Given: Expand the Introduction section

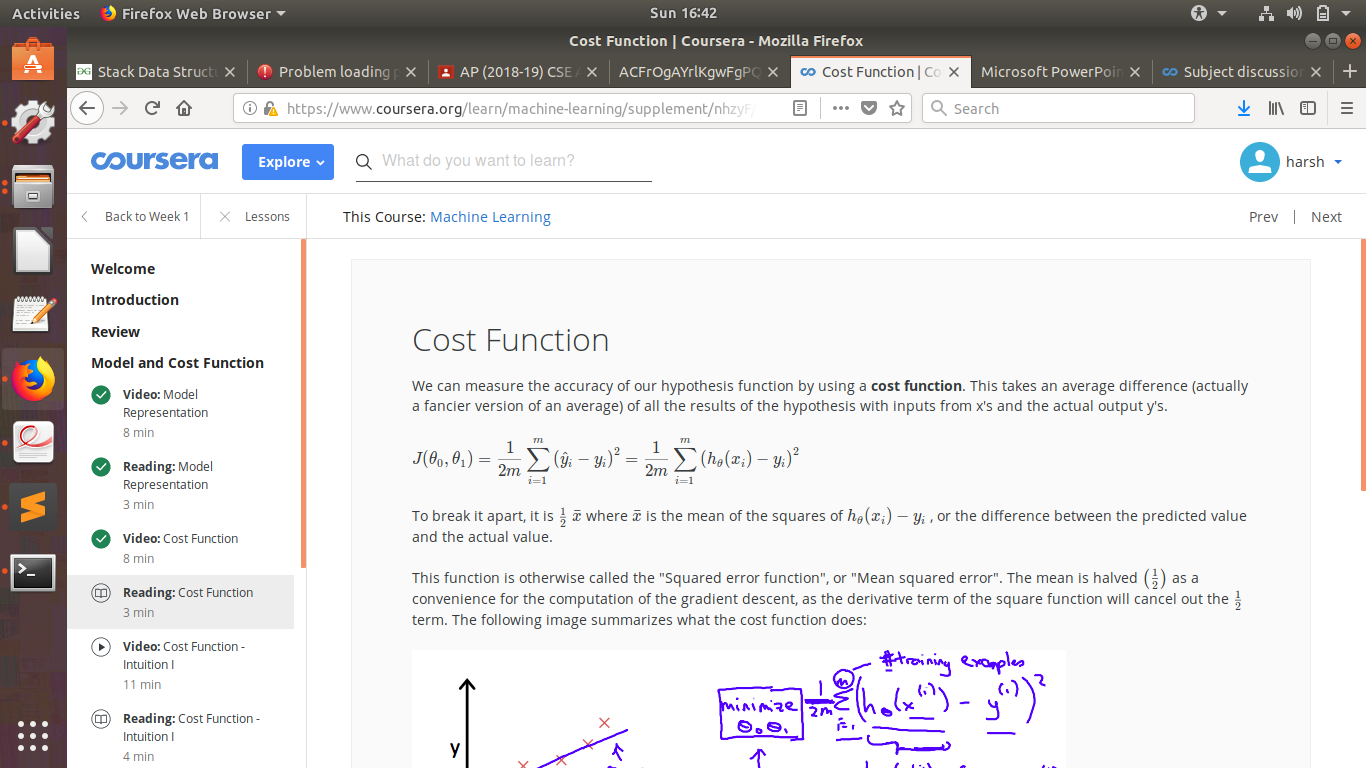Looking at the screenshot, I should coord(135,300).
